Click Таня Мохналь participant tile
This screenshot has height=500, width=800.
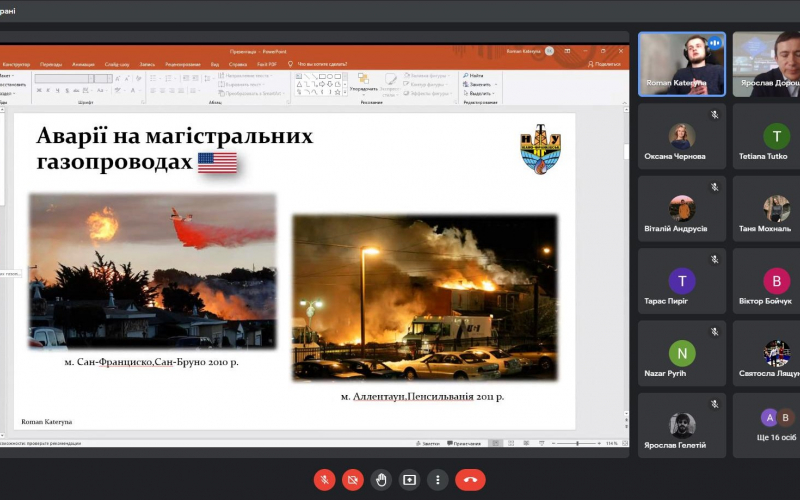(x=766, y=209)
